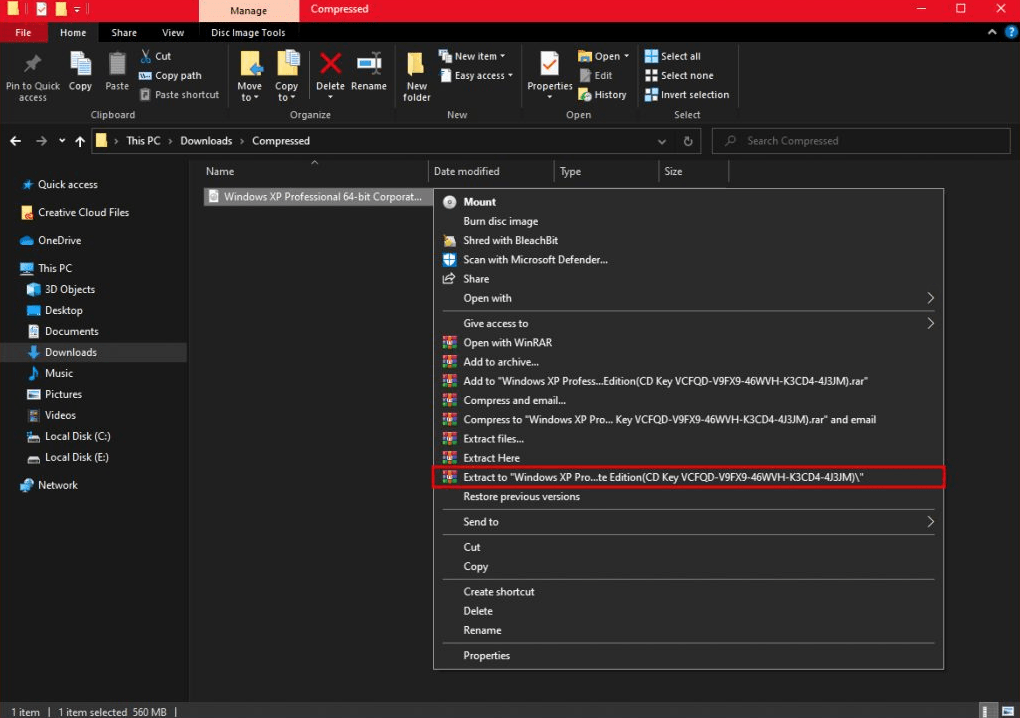Image resolution: width=1020 pixels, height=718 pixels.
Task: Open the Easy access dropdown
Action: tap(477, 76)
